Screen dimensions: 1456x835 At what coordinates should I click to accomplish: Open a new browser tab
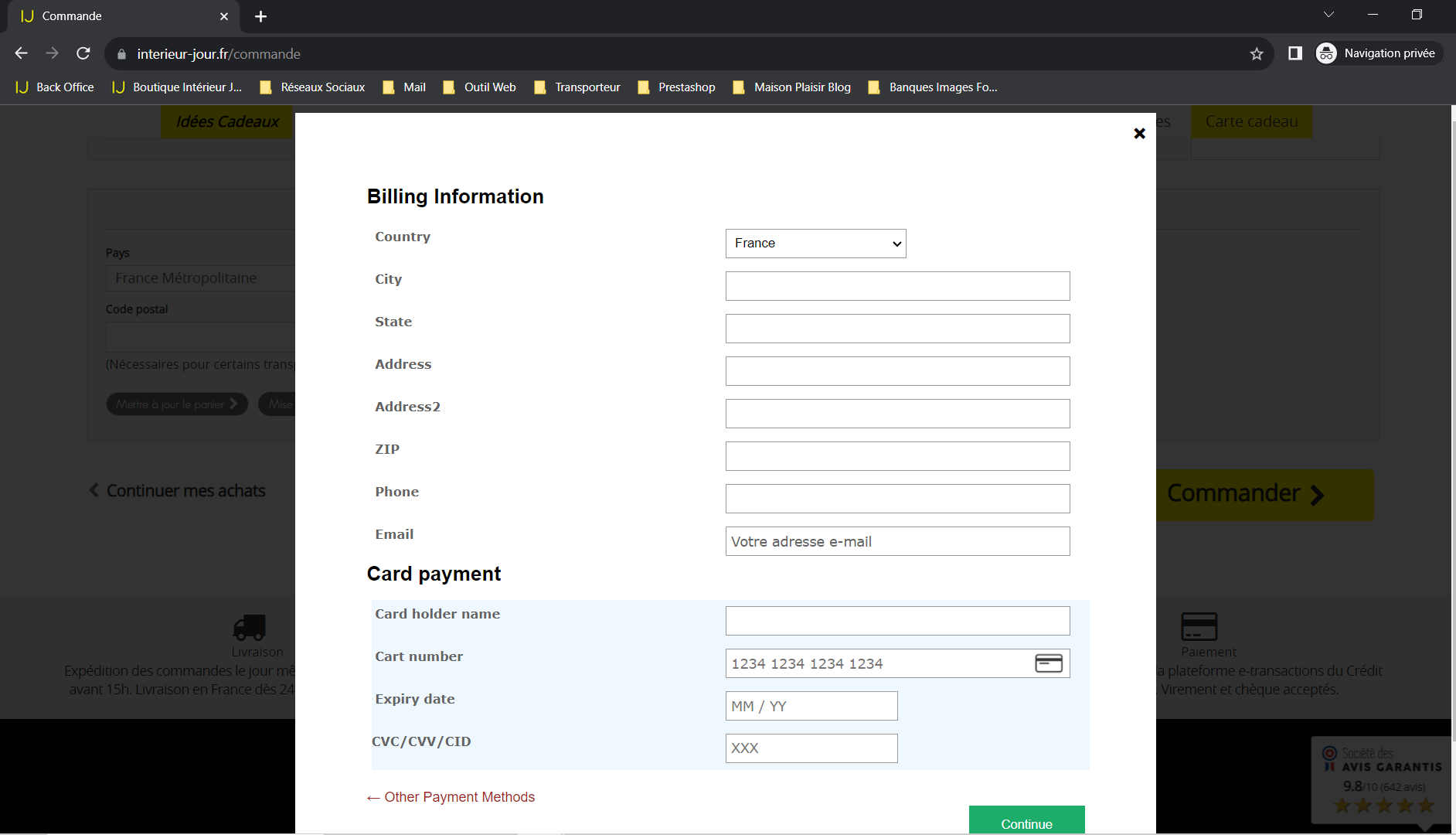(260, 16)
